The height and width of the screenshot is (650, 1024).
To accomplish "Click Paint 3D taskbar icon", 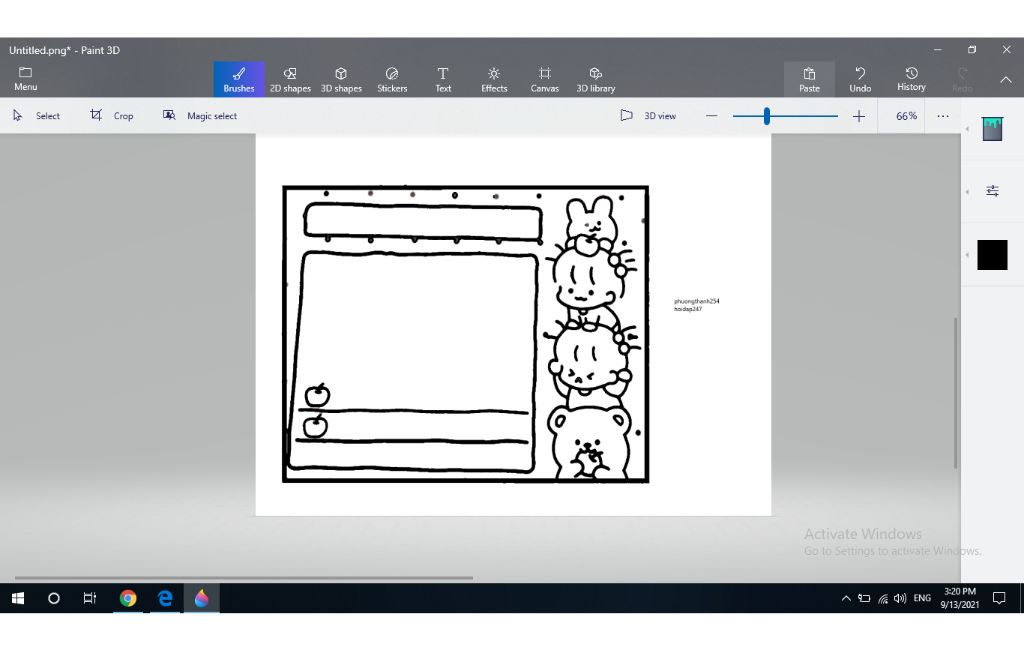I will pos(201,598).
